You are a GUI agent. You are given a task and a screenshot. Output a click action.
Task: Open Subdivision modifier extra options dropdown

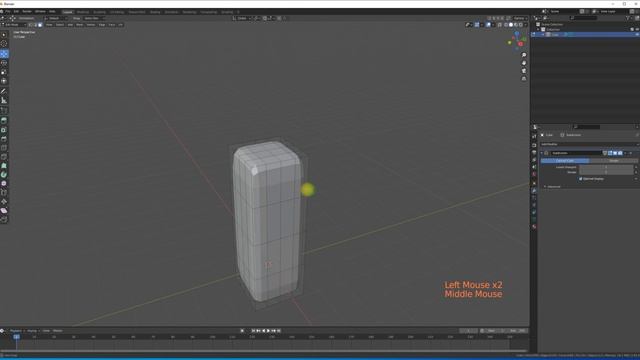coord(626,153)
